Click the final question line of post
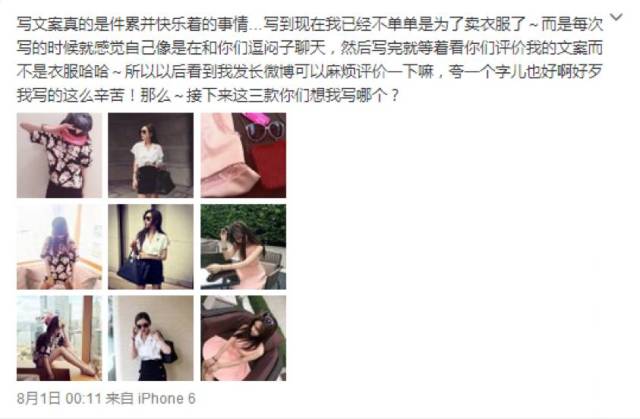The height and width of the screenshot is (419, 640). point(207,96)
